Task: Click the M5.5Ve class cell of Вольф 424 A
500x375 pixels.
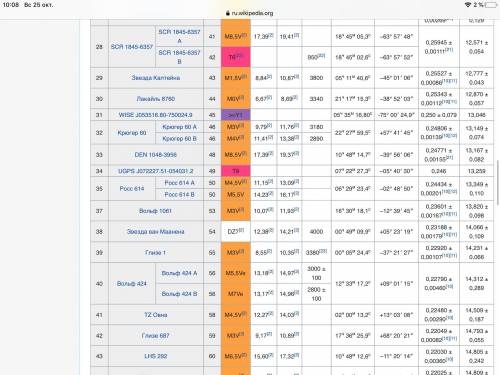Action: click(x=236, y=273)
